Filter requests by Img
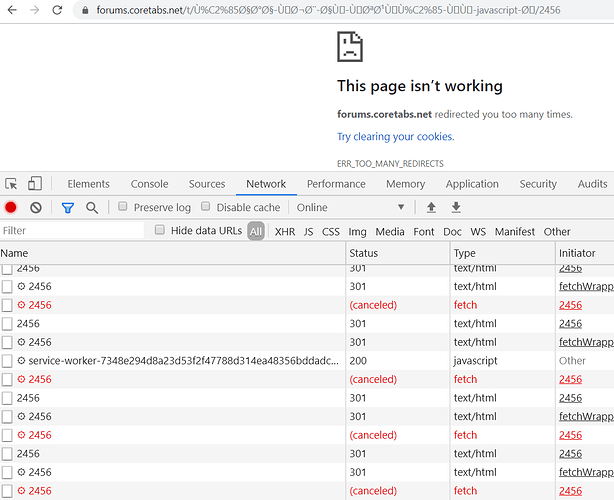This screenshot has height=500, width=614. 357,232
